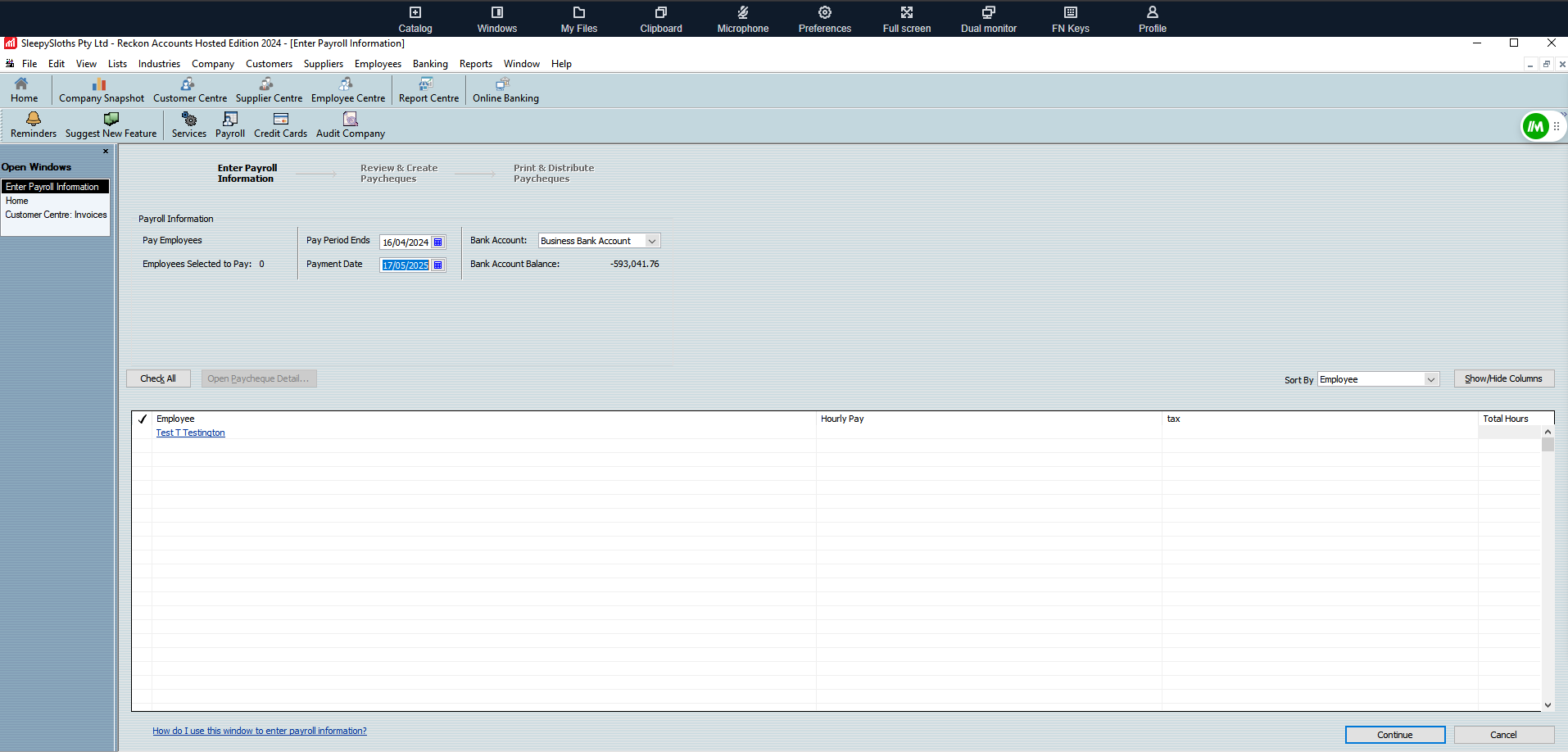Open My Files in top bar

(x=579, y=19)
